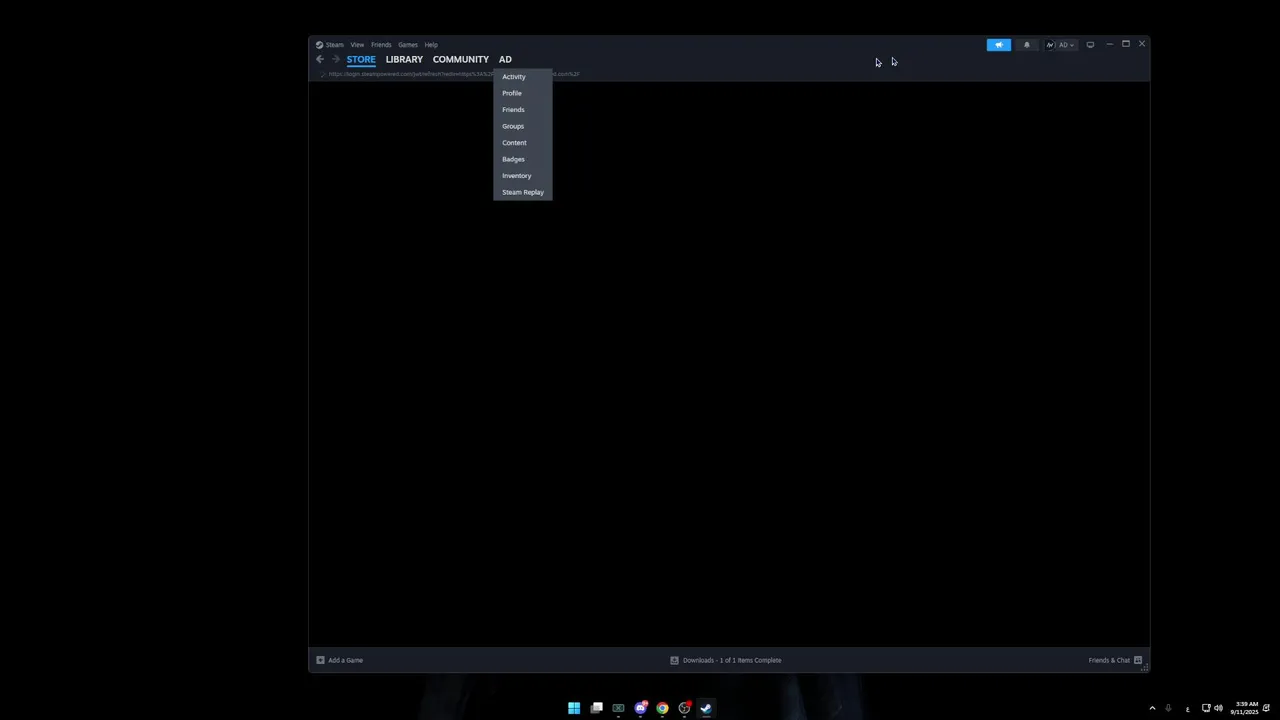Image resolution: width=1280 pixels, height=720 pixels.
Task: Click the Steam taskbar icon
Action: coord(706,708)
